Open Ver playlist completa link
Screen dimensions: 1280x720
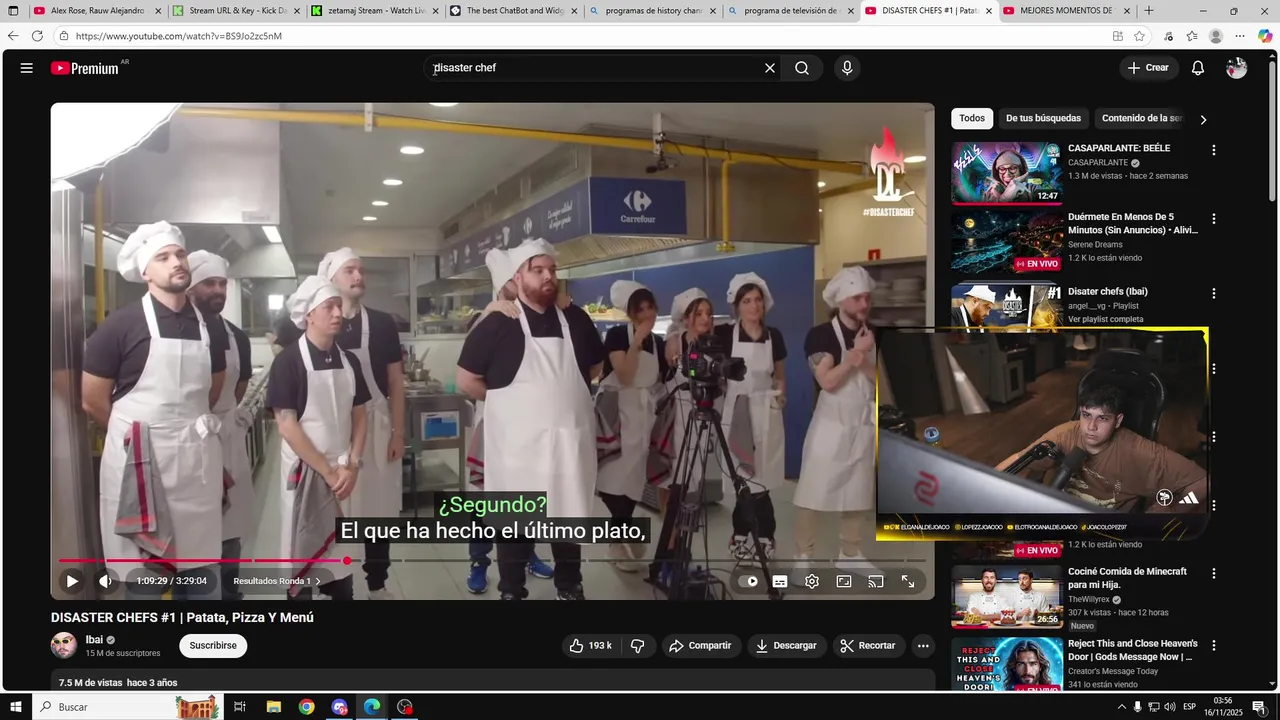(1105, 319)
